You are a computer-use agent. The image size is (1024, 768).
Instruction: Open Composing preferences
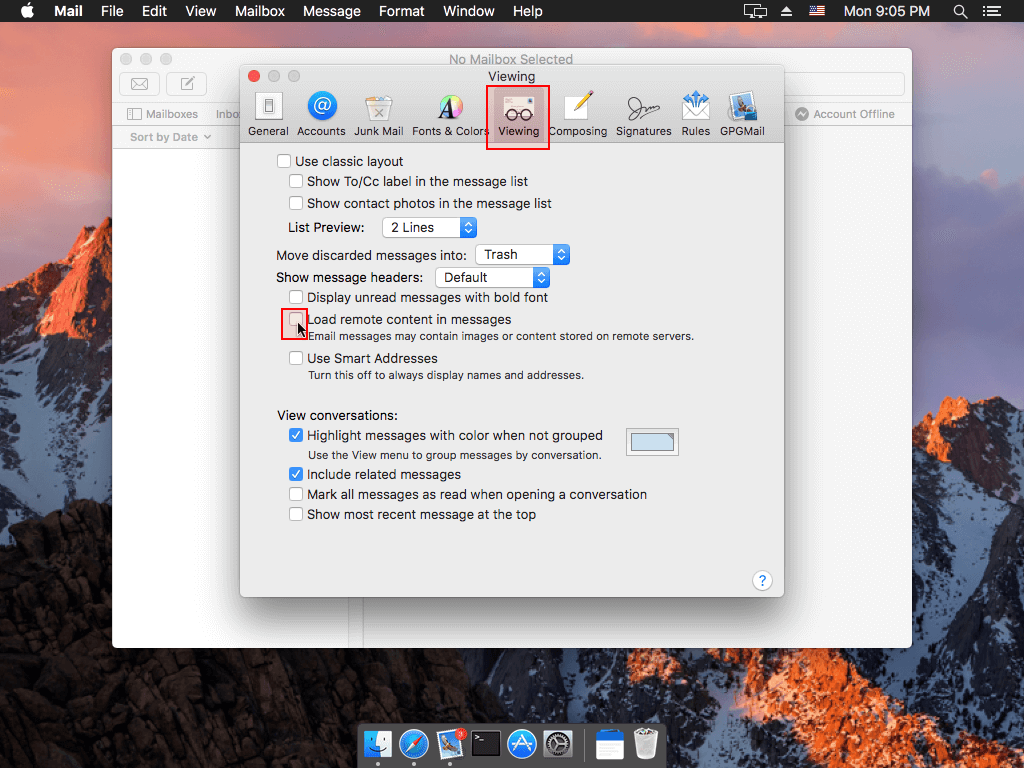tap(577, 114)
